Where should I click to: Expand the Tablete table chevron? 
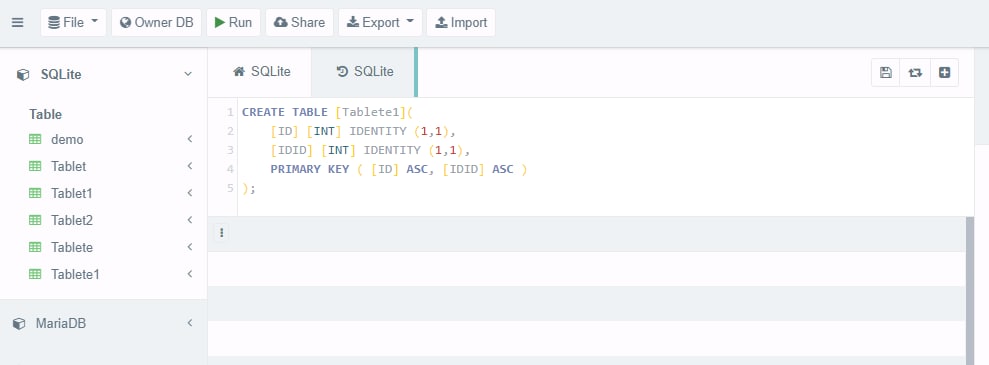189,248
